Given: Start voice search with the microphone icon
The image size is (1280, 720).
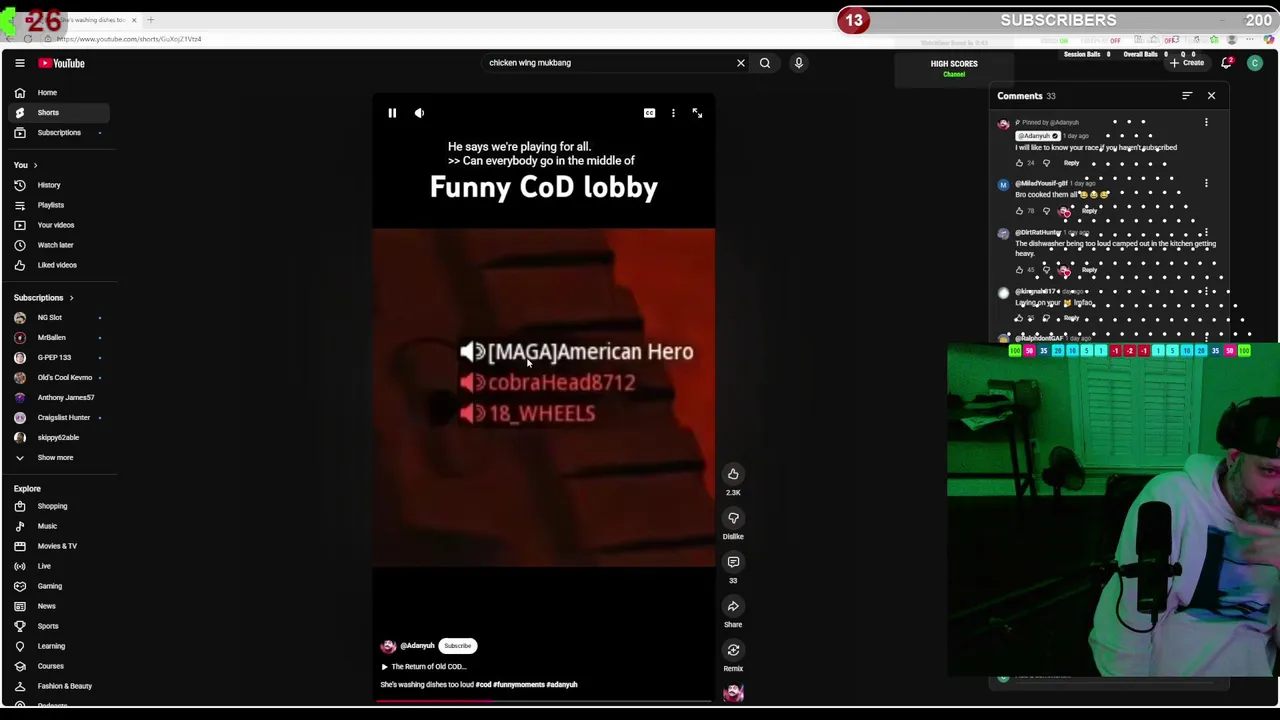Looking at the screenshot, I should [799, 63].
